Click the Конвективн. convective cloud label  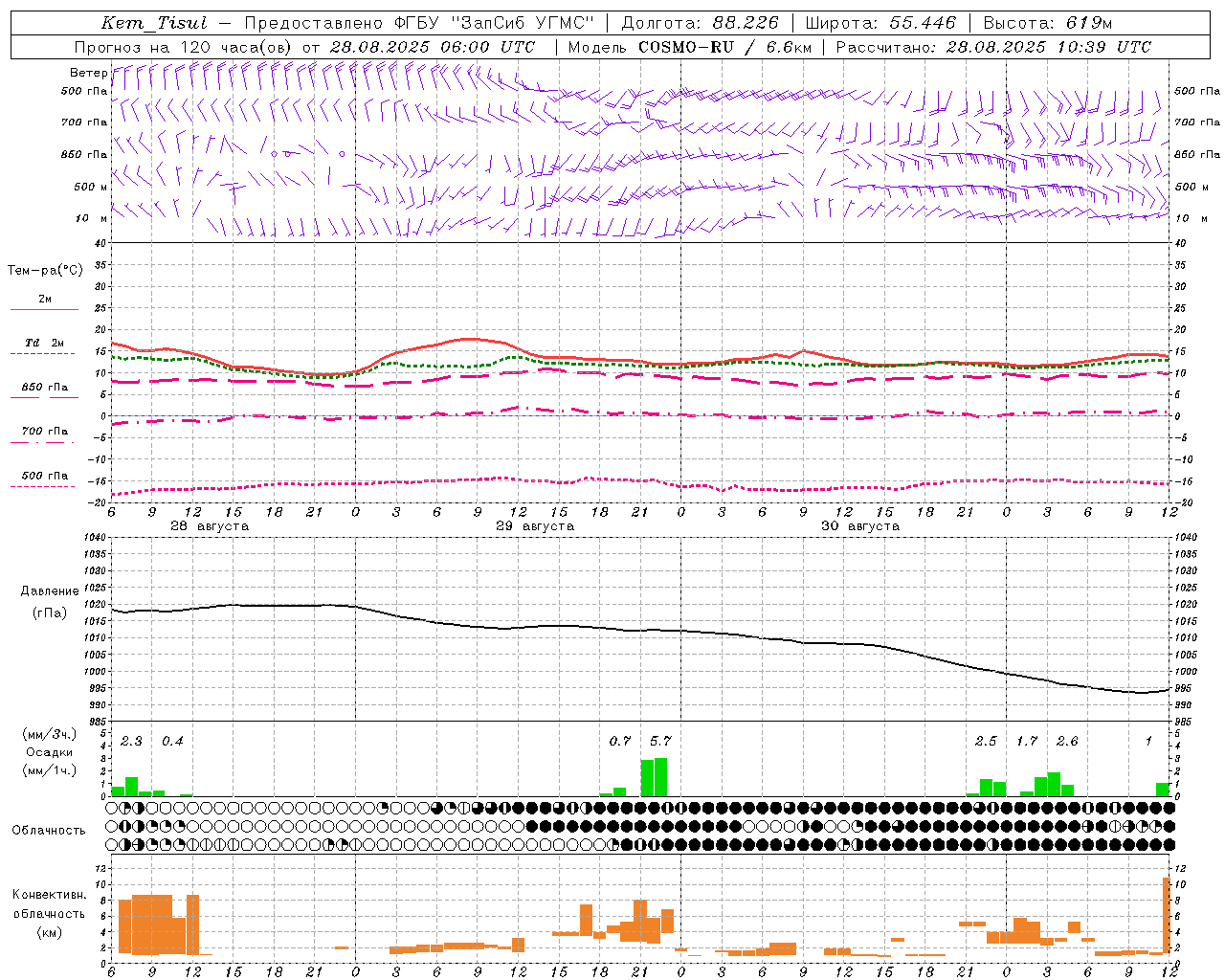49,895
